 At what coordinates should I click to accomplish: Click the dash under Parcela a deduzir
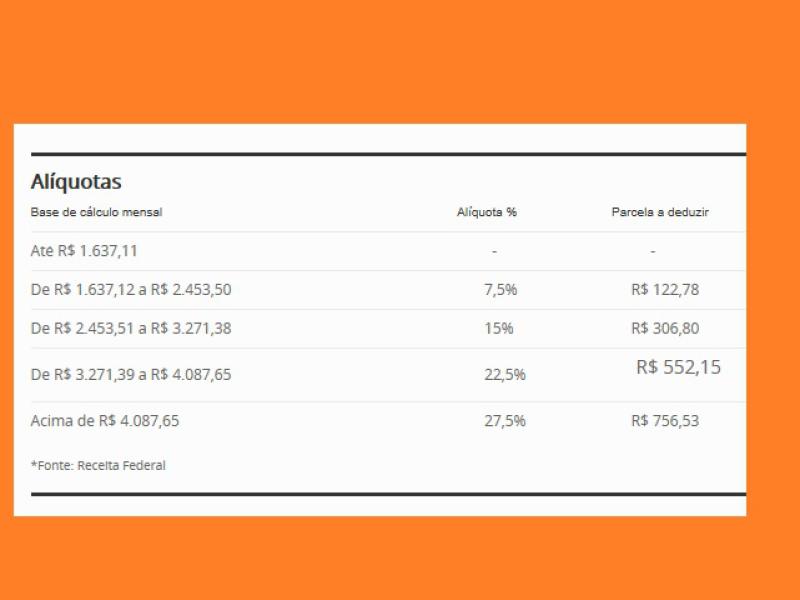pyautogui.click(x=653, y=251)
